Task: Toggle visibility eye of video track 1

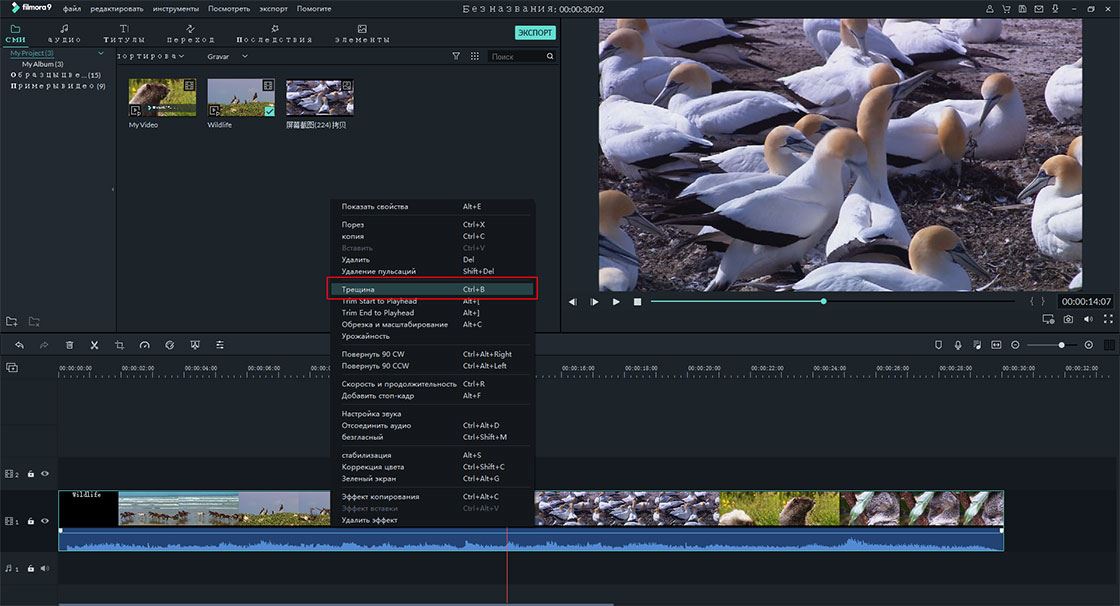Action: tap(45, 521)
